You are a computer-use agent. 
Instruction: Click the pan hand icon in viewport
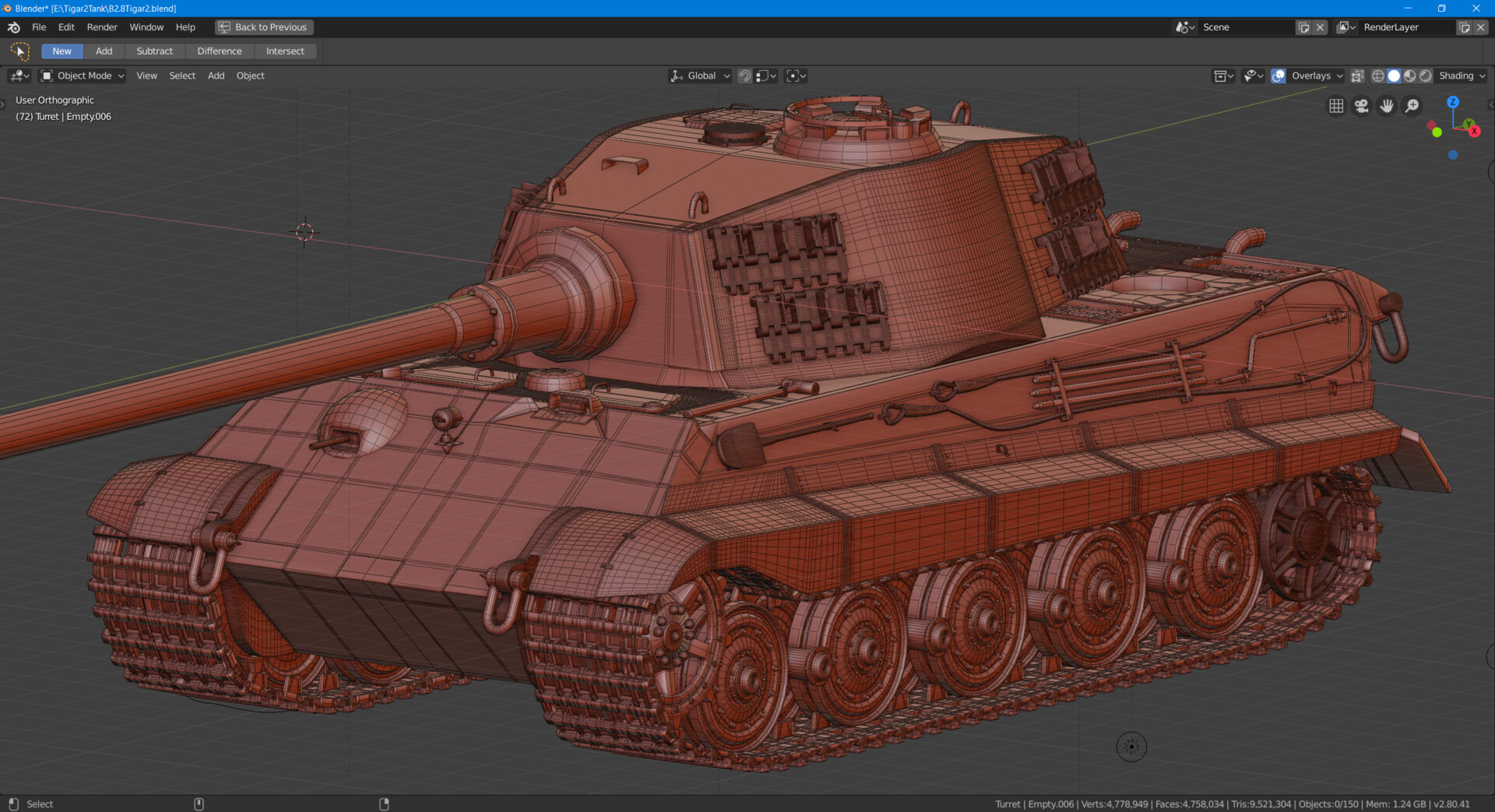click(x=1387, y=105)
